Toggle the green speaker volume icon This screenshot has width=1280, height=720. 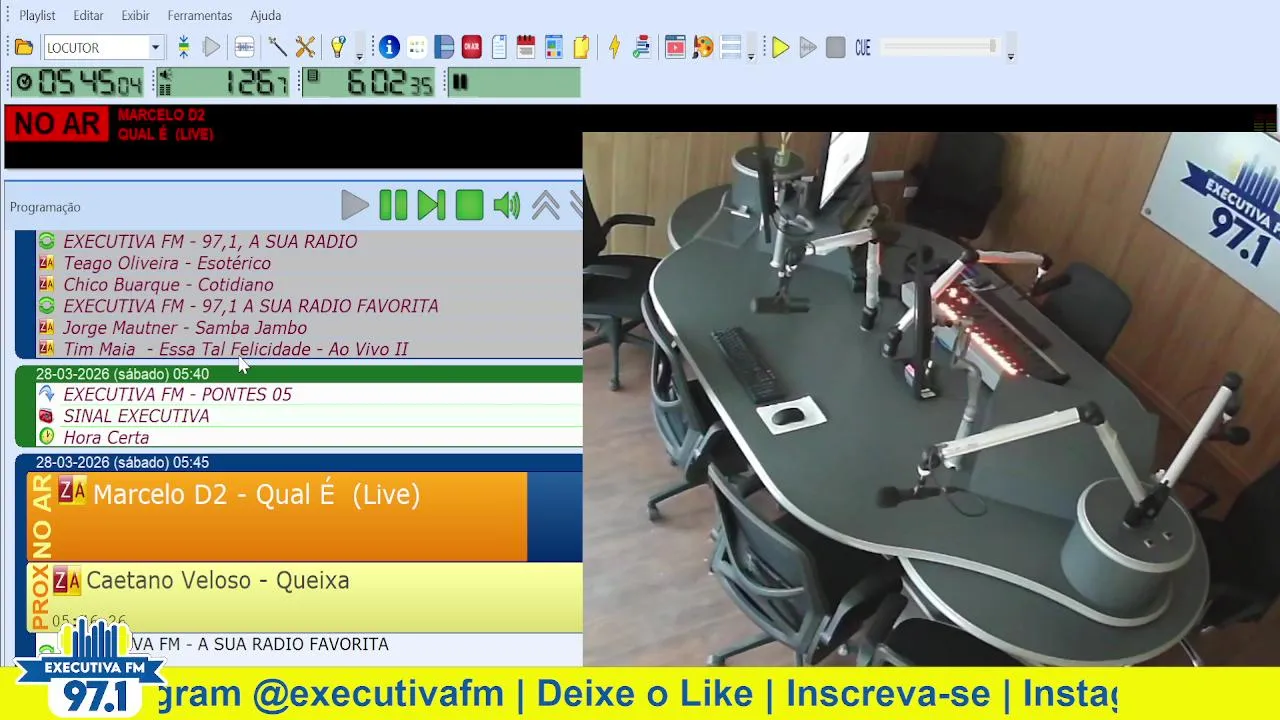coord(507,206)
